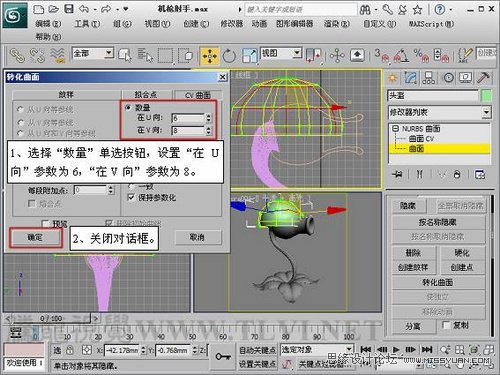Image resolution: width=500 pixels, height=375 pixels.
Task: Switch to the 拟合点 tab in dialog
Action: [146, 95]
